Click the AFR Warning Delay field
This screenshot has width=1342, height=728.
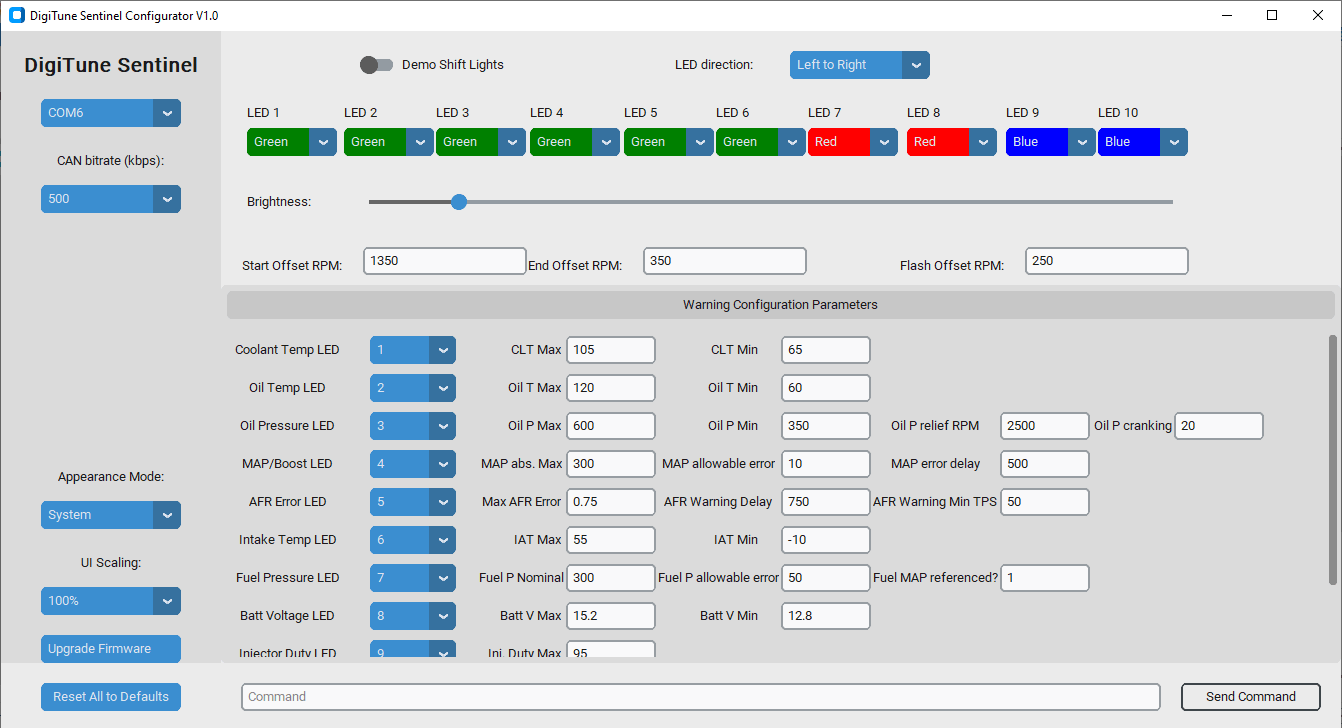tap(826, 502)
